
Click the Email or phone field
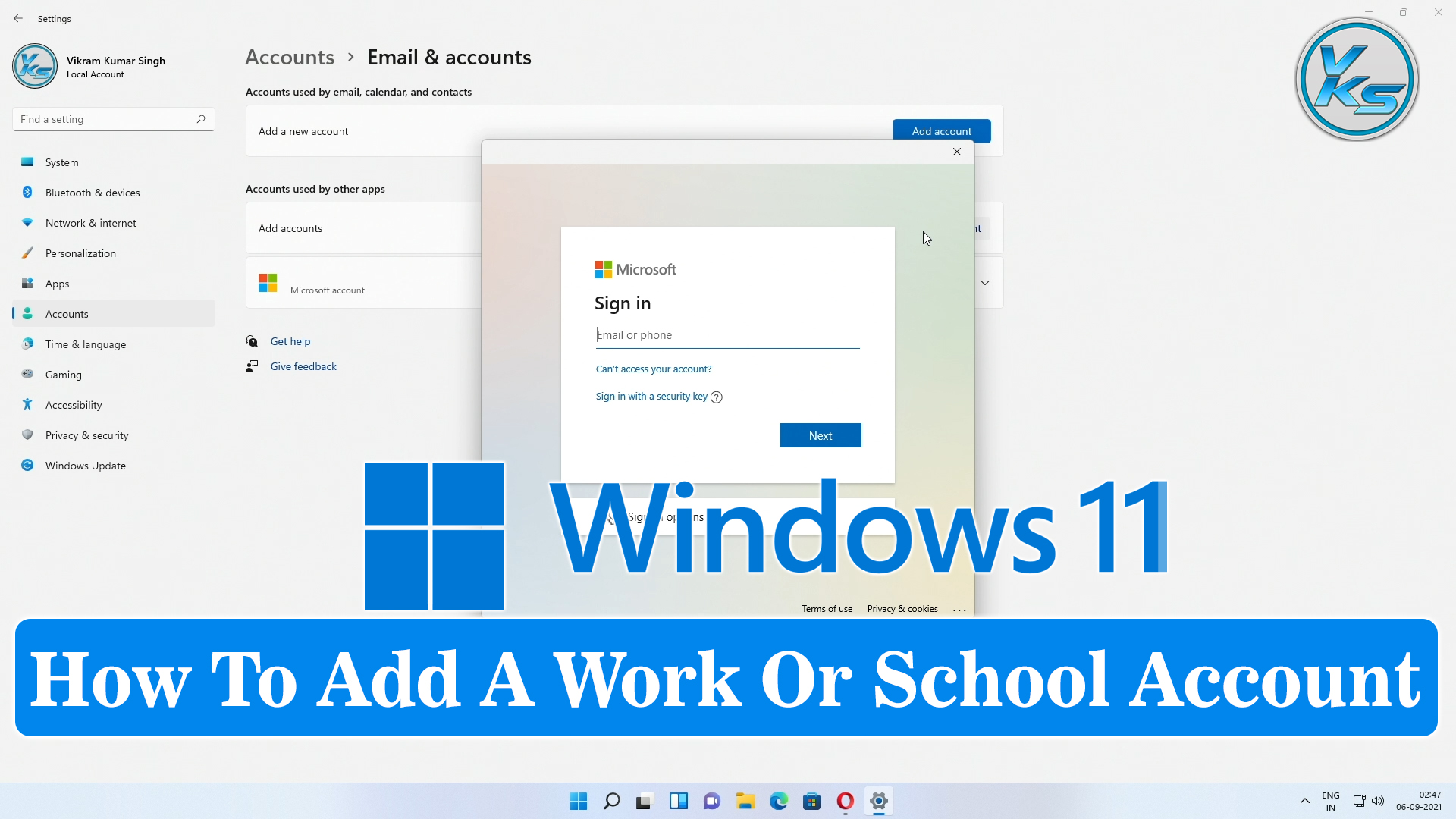(728, 335)
